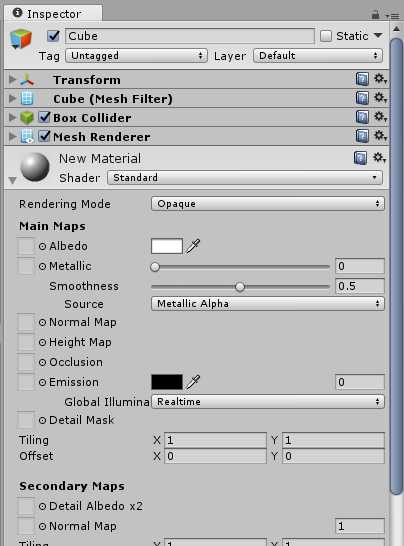Click the Mesh Filter grid icon

(27, 99)
